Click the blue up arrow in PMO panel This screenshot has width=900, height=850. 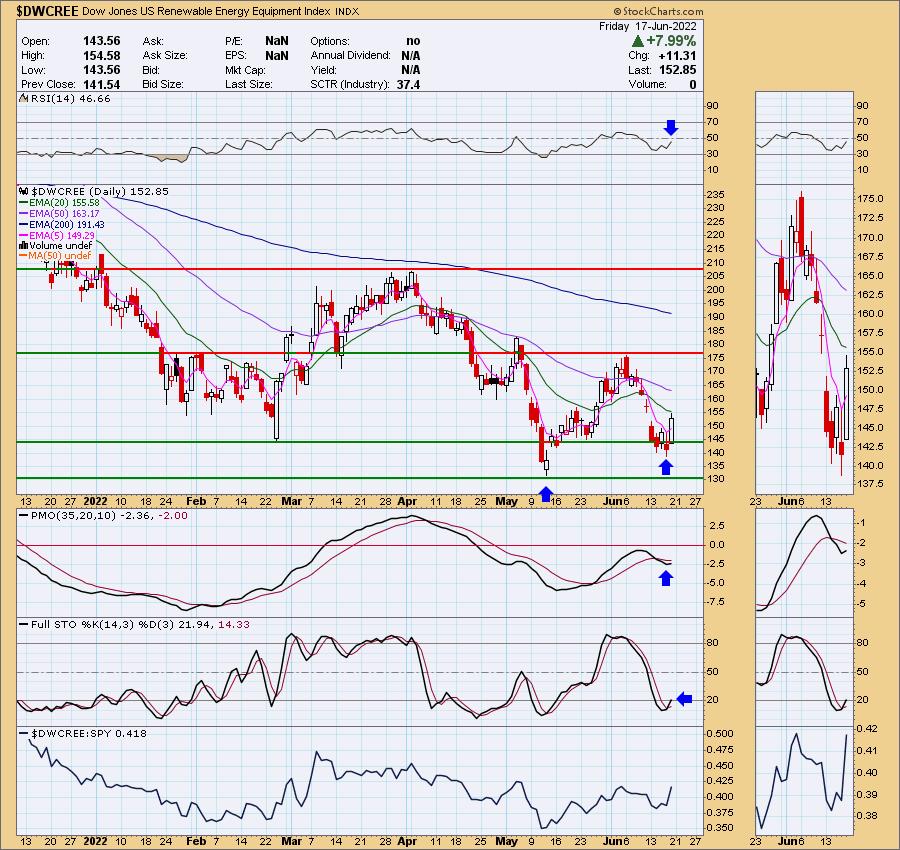[667, 577]
